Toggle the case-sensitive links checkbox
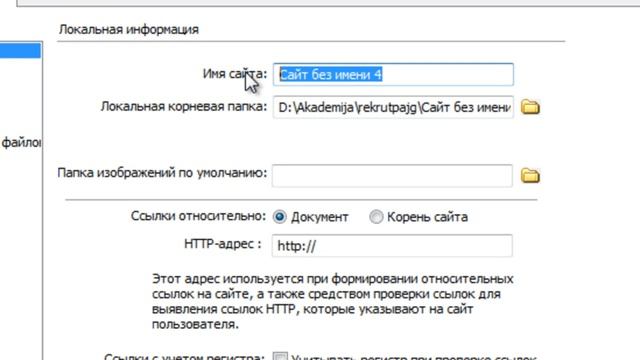The image size is (640, 360). pos(280,356)
